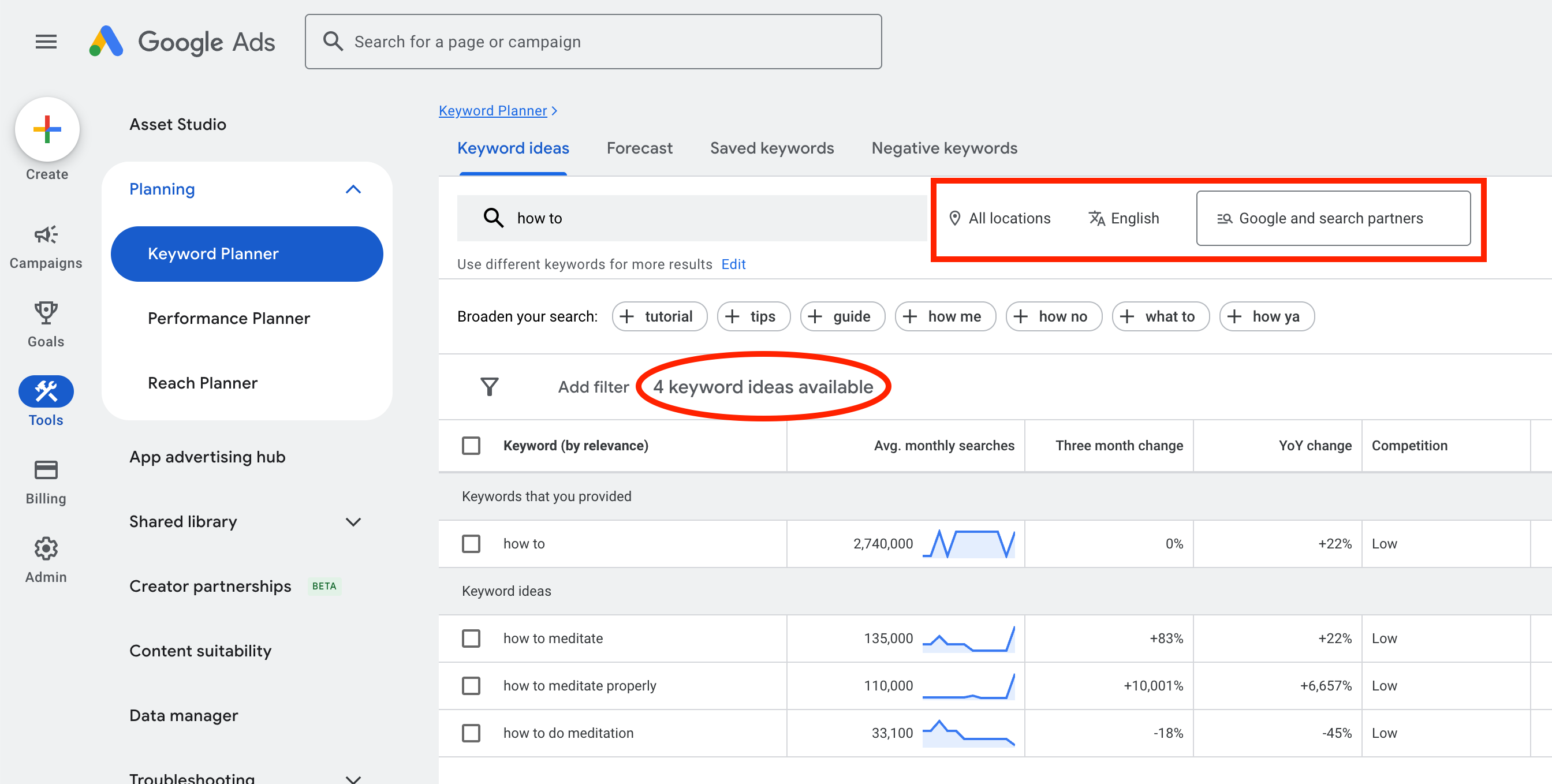Sort by Avg. monthly searches column
This screenshot has width=1552, height=784.
point(943,445)
